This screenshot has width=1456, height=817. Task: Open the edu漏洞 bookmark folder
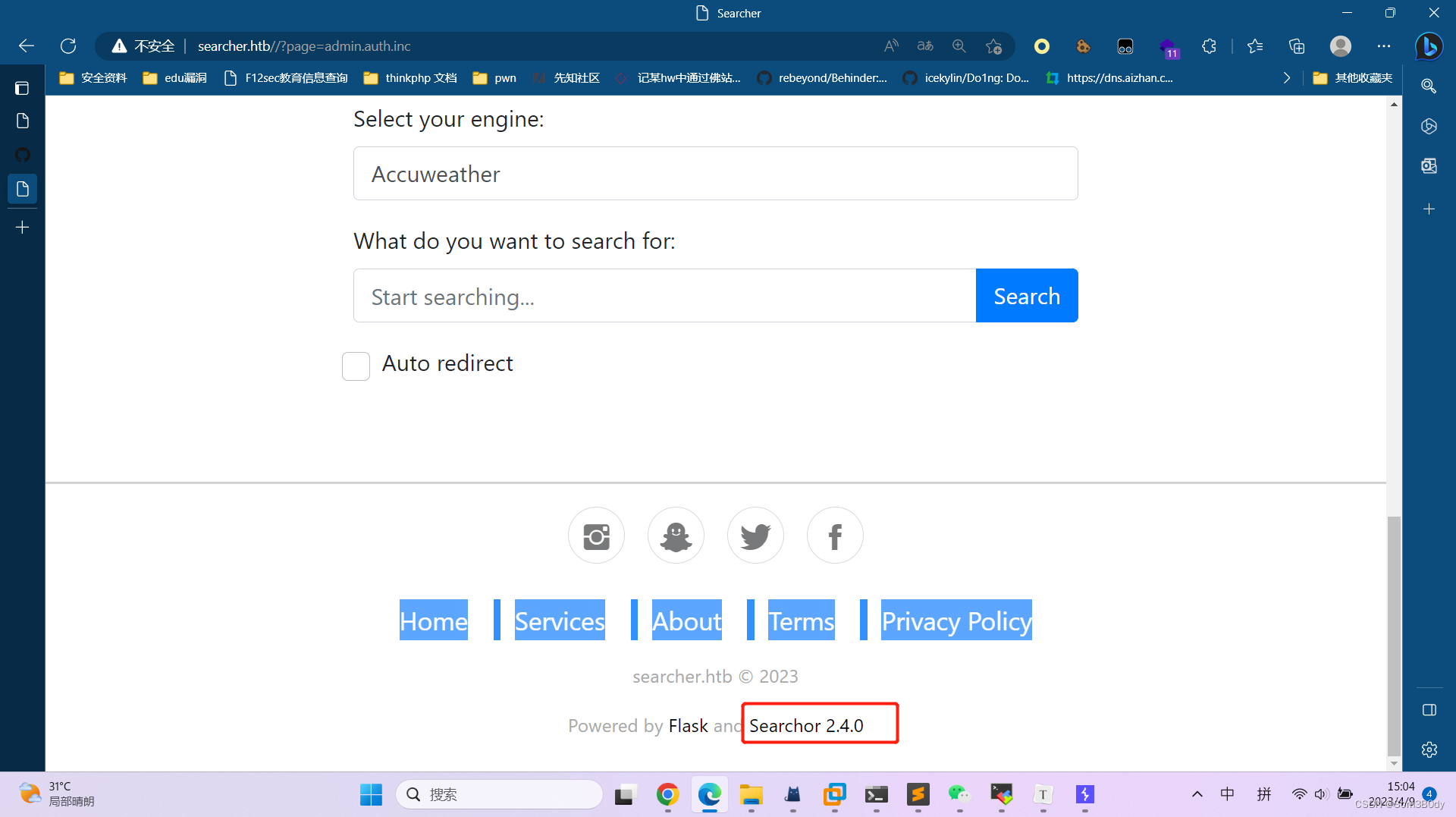175,78
